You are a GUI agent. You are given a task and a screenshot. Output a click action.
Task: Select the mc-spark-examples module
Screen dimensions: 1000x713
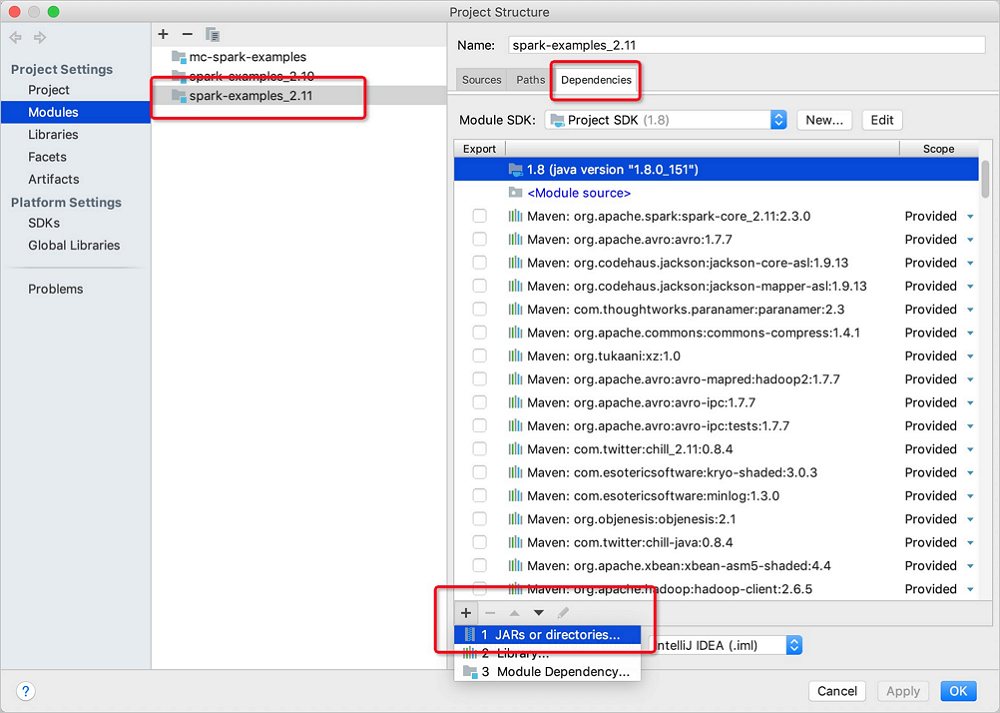pyautogui.click(x=247, y=57)
